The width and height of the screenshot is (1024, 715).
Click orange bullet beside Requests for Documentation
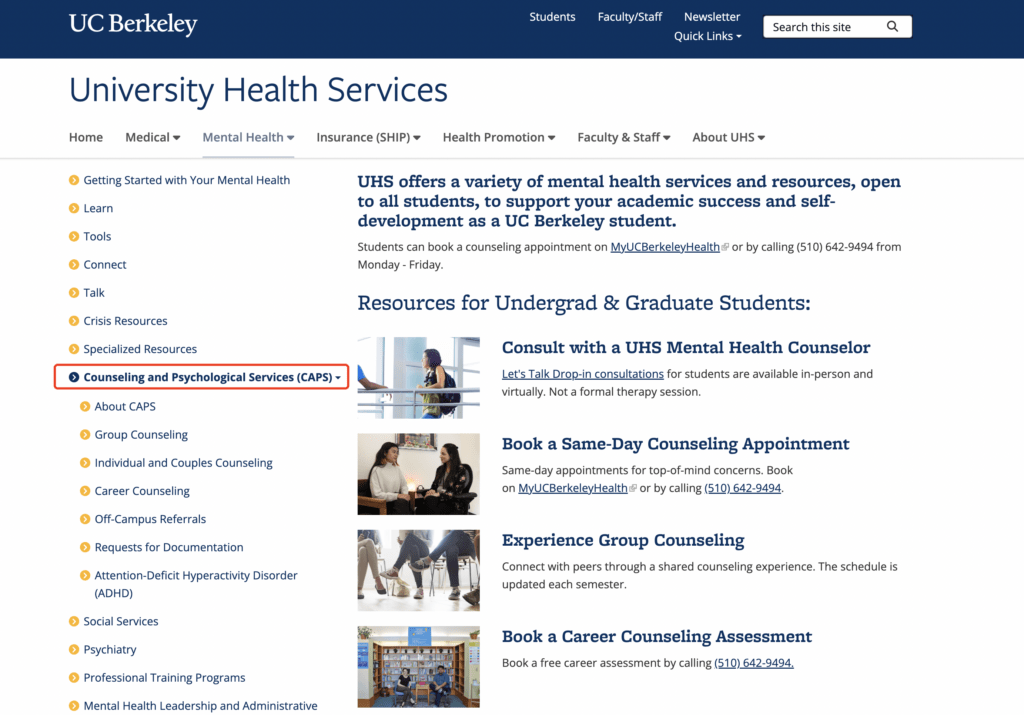point(85,547)
